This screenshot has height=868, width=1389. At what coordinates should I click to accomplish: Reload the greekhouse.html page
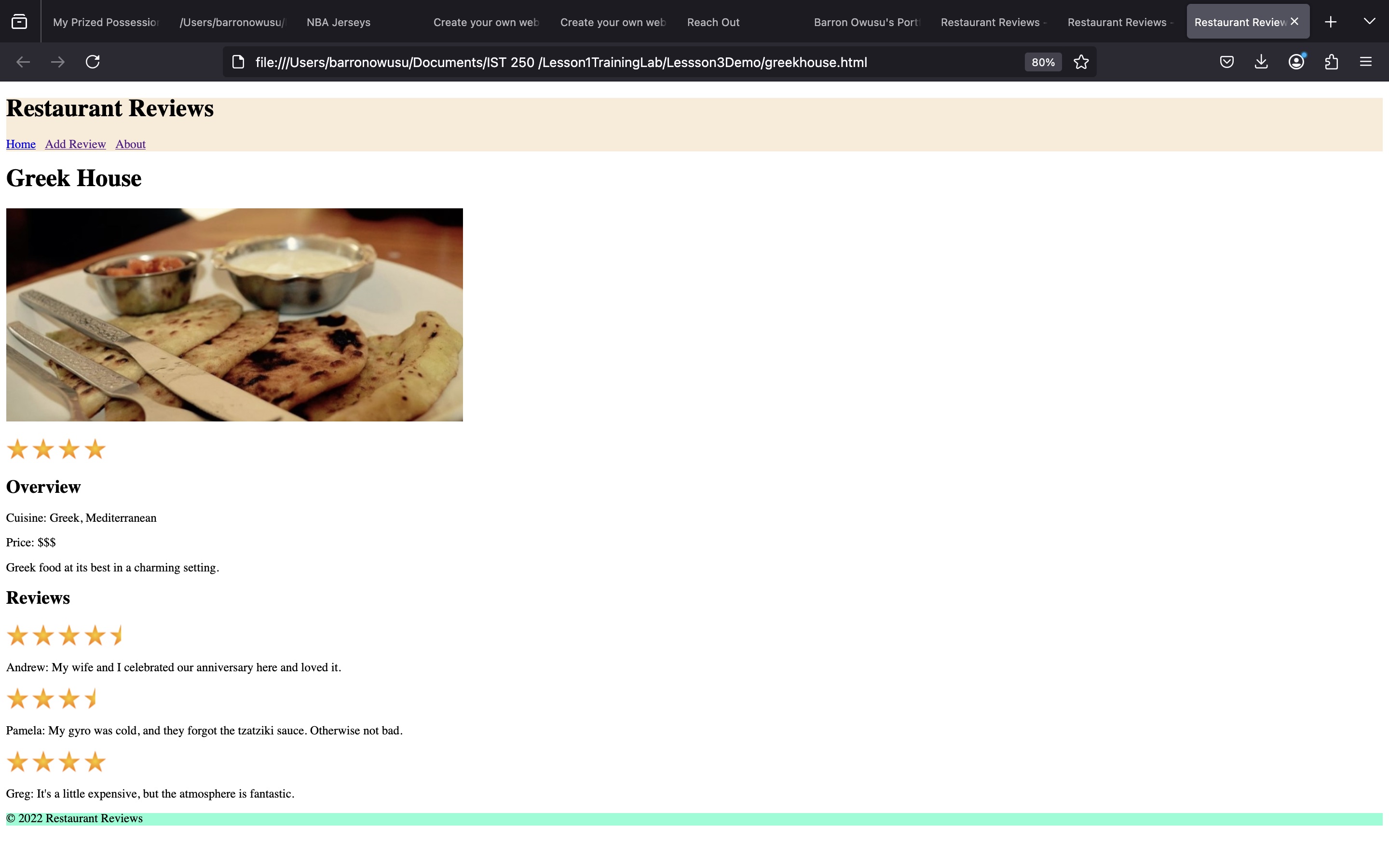point(93,61)
